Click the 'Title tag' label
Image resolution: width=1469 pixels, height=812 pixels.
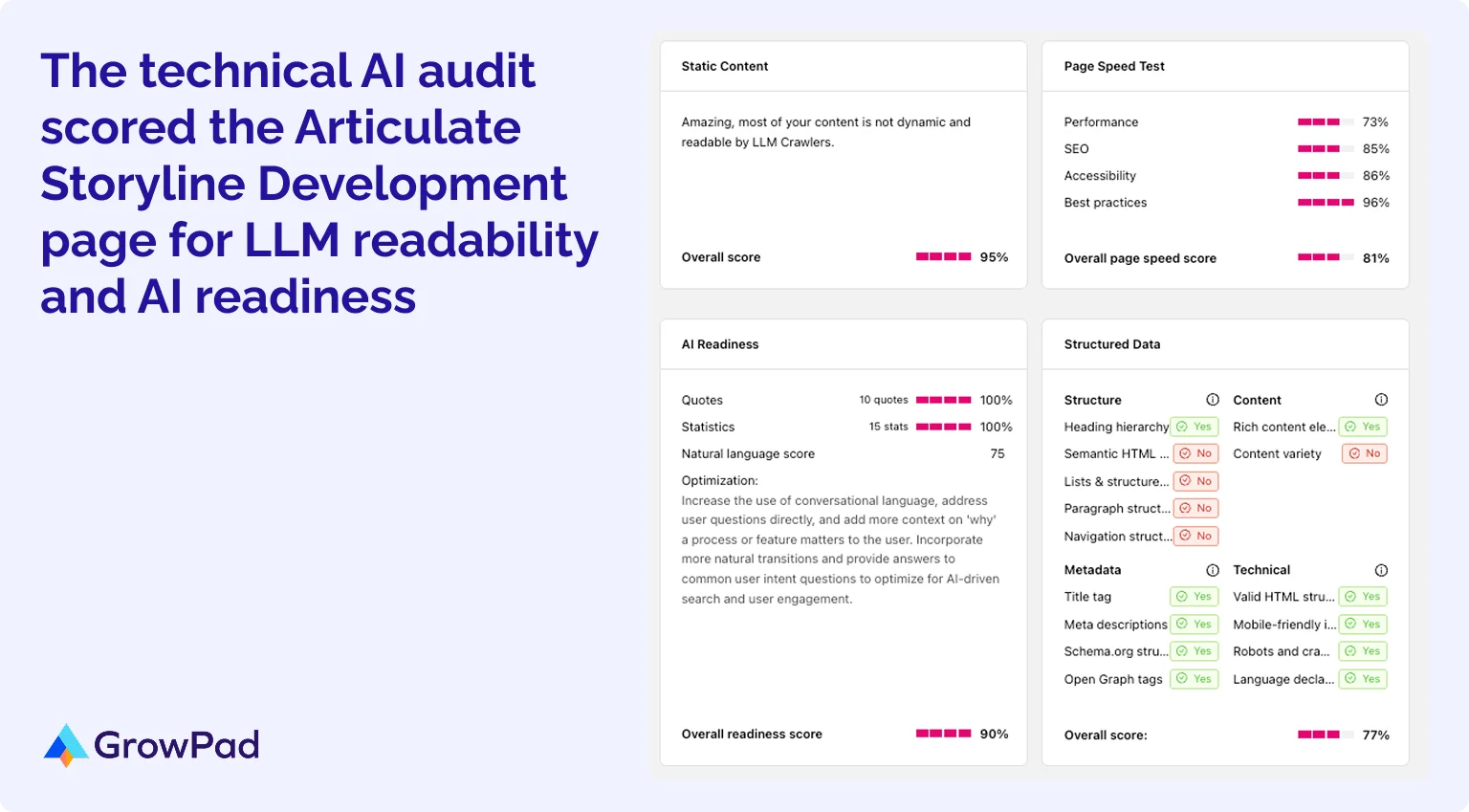(1087, 597)
